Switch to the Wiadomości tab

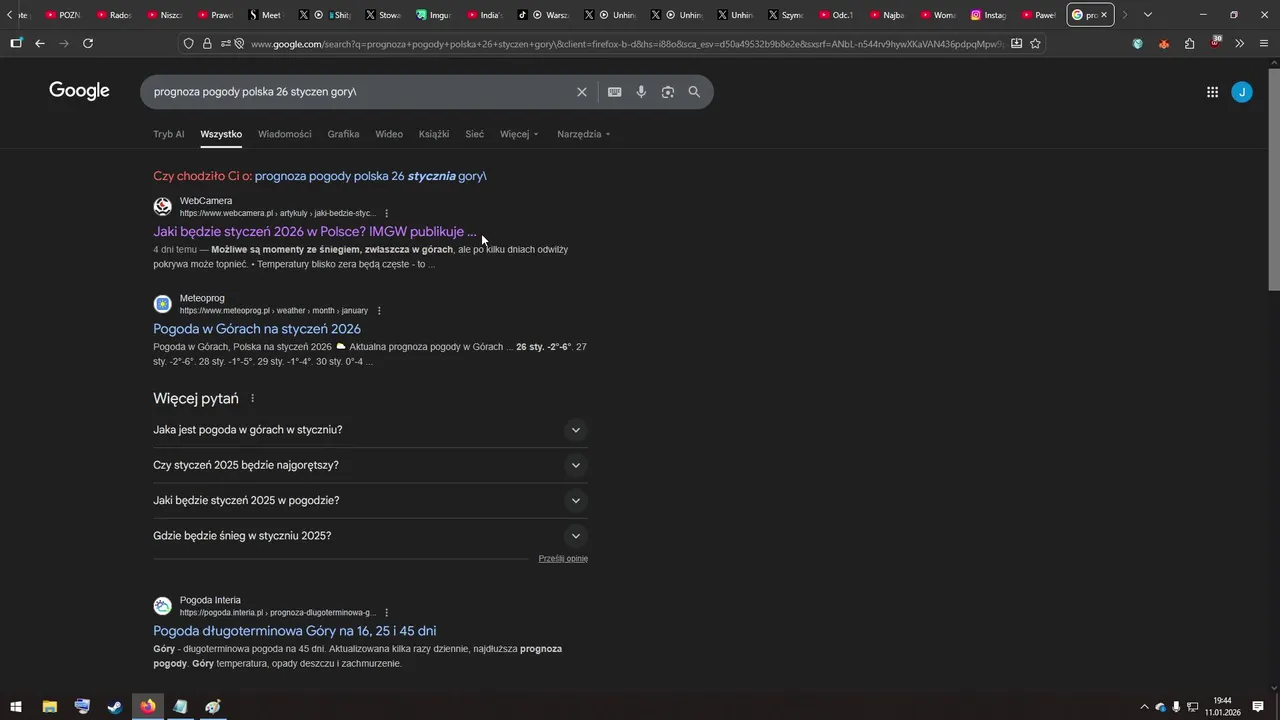[x=284, y=134]
